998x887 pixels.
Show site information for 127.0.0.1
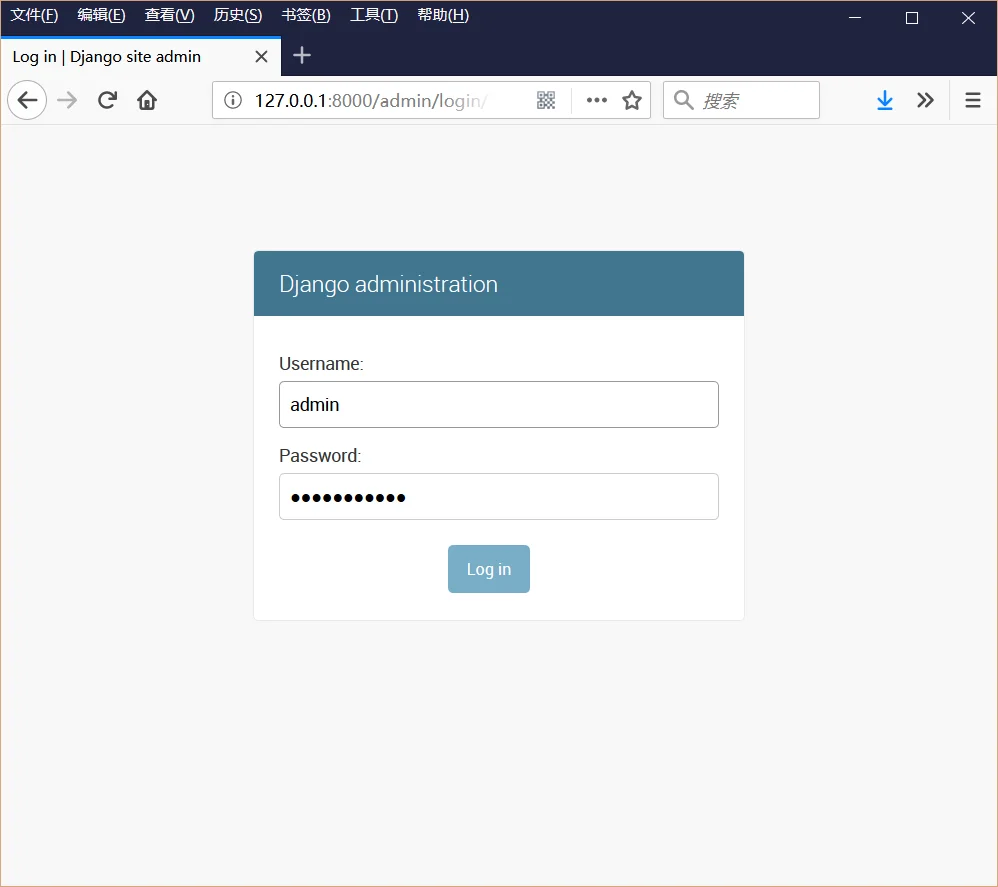point(233,100)
